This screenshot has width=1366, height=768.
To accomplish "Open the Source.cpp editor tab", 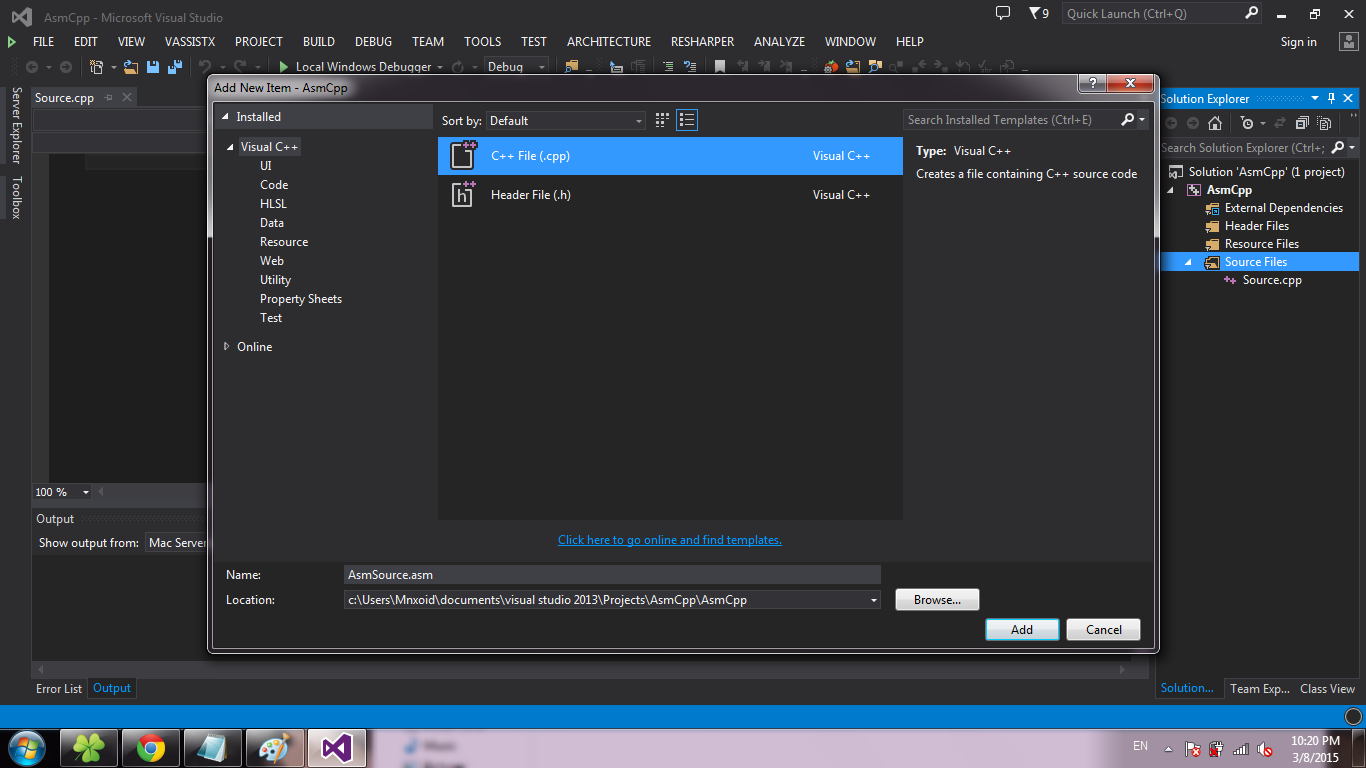I will click(x=64, y=98).
